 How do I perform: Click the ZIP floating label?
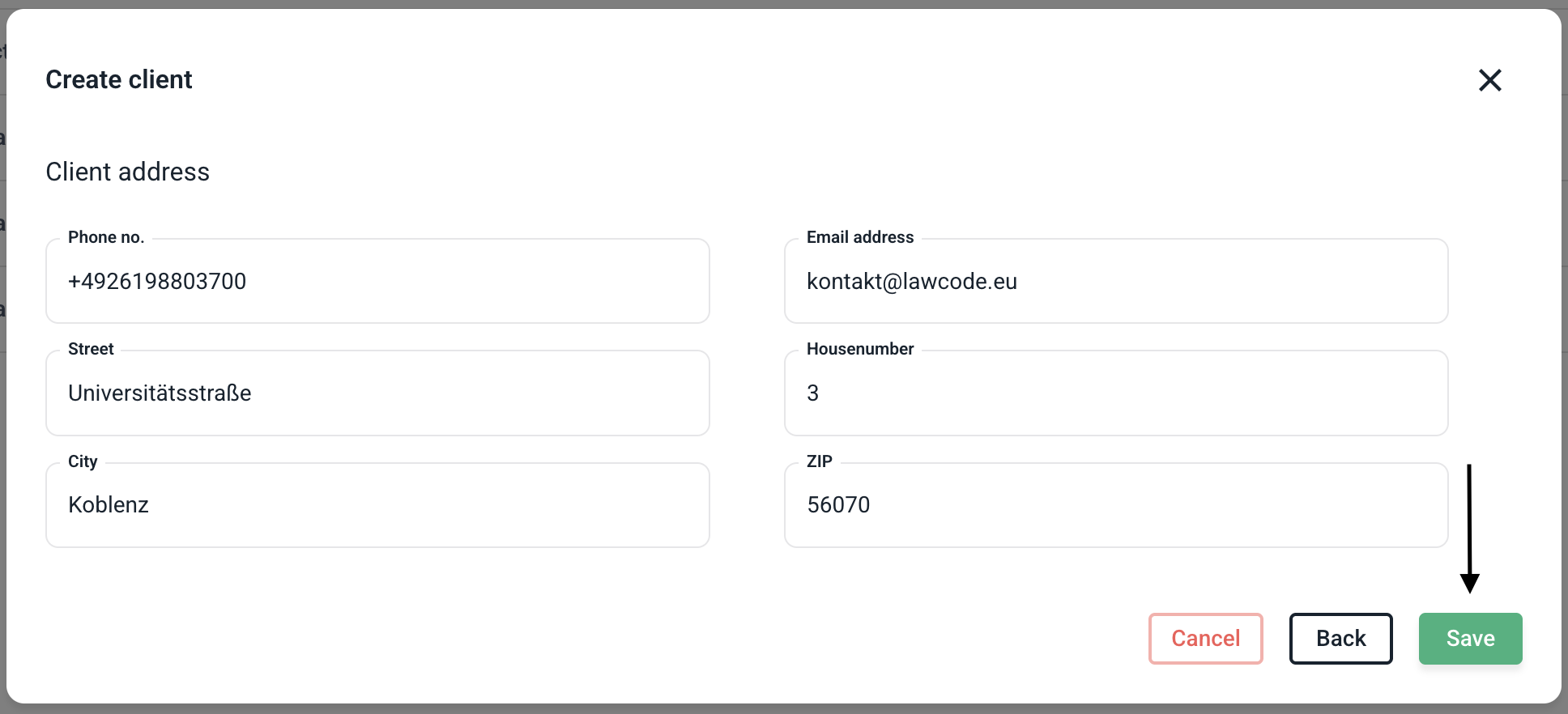pyautogui.click(x=820, y=461)
